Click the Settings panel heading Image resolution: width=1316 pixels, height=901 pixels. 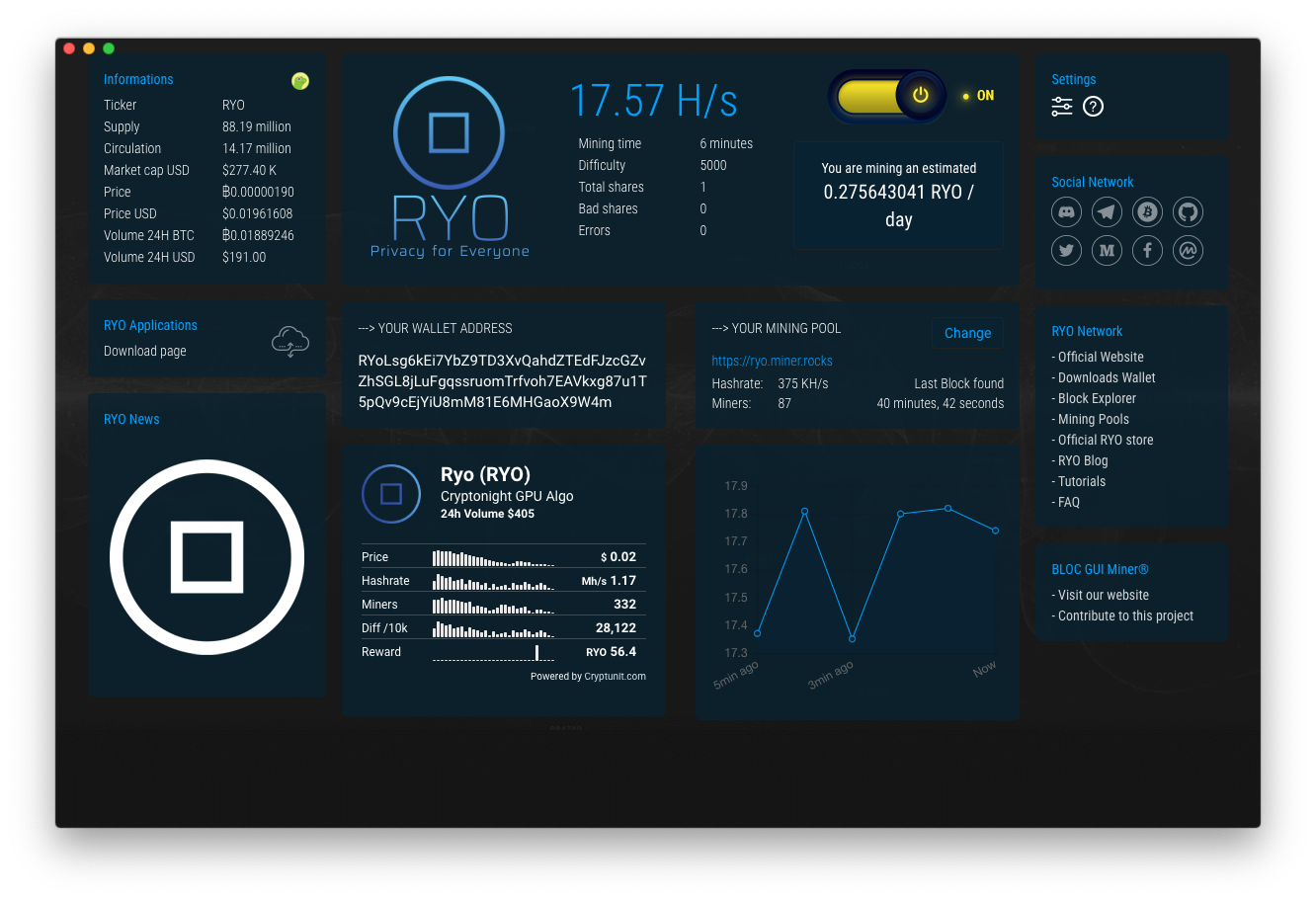click(1073, 79)
